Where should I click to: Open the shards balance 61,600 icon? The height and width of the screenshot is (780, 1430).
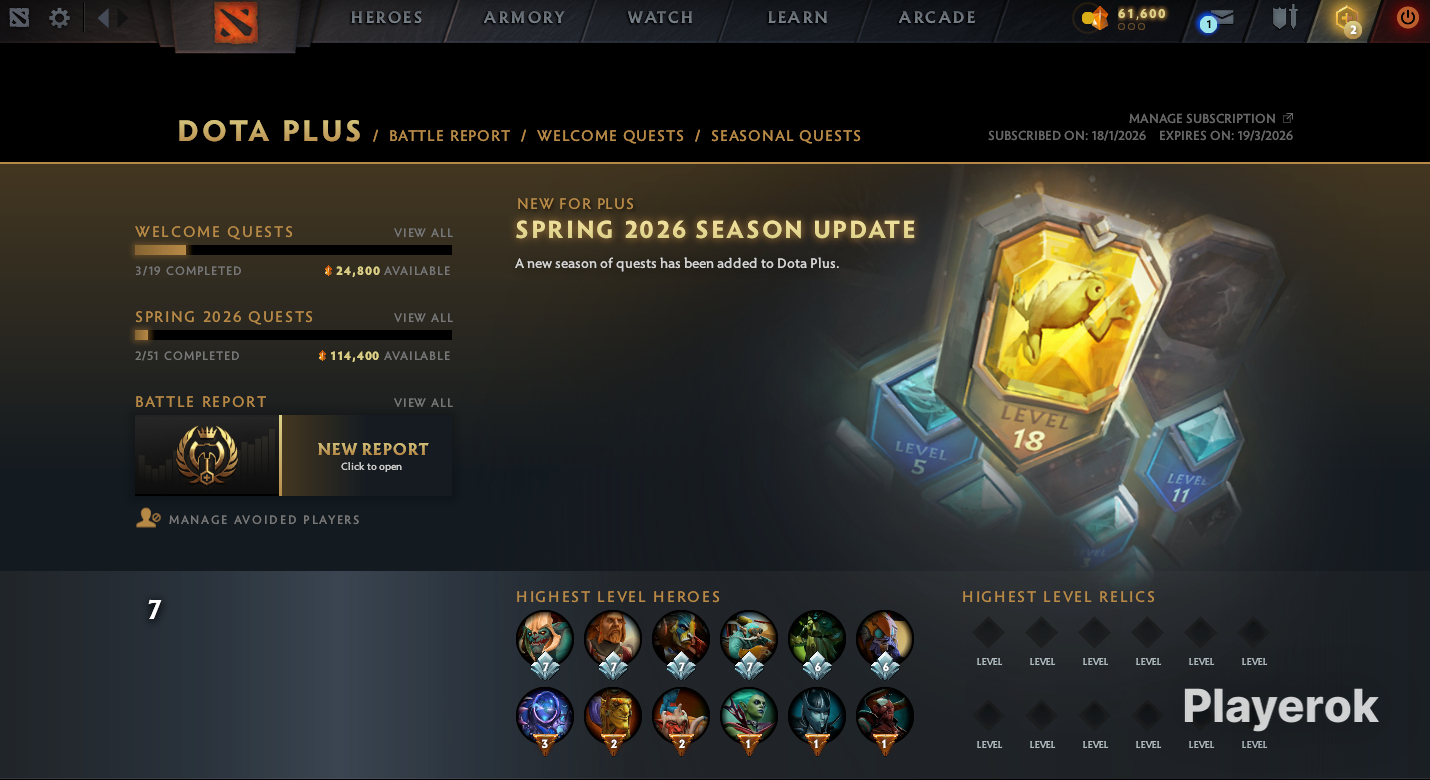(1095, 19)
